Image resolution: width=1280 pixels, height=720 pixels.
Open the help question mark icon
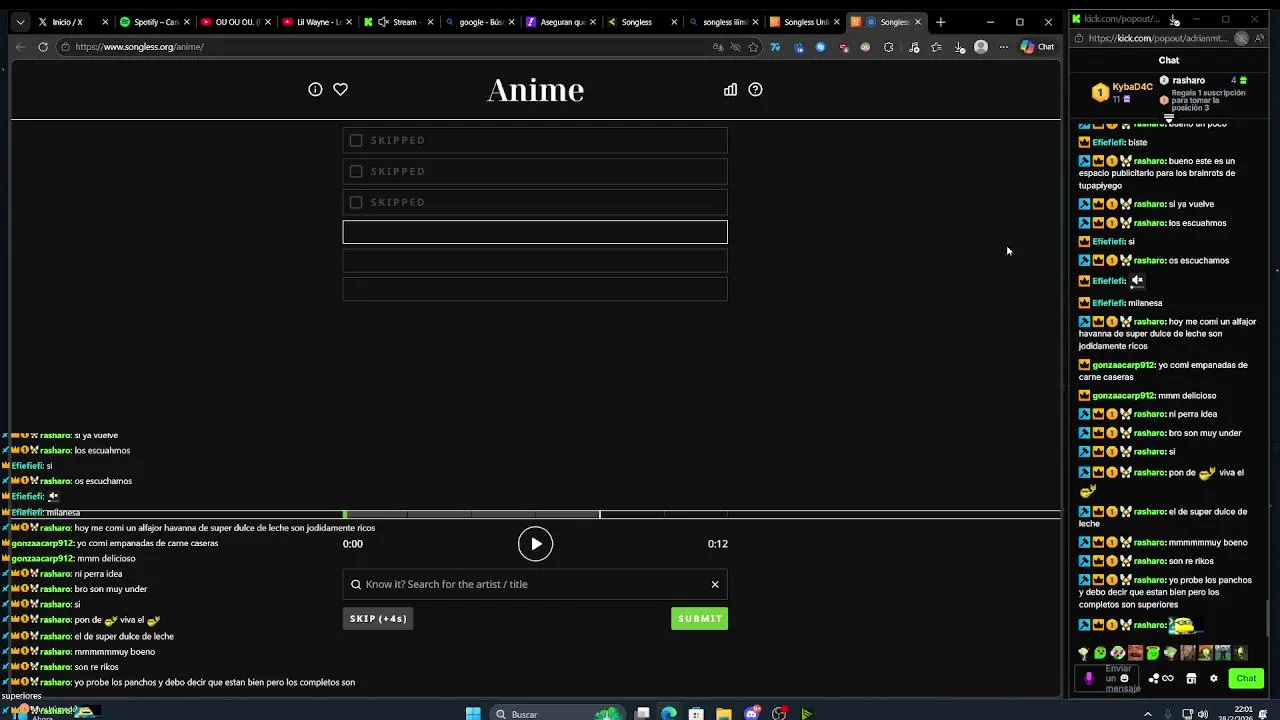coord(755,89)
